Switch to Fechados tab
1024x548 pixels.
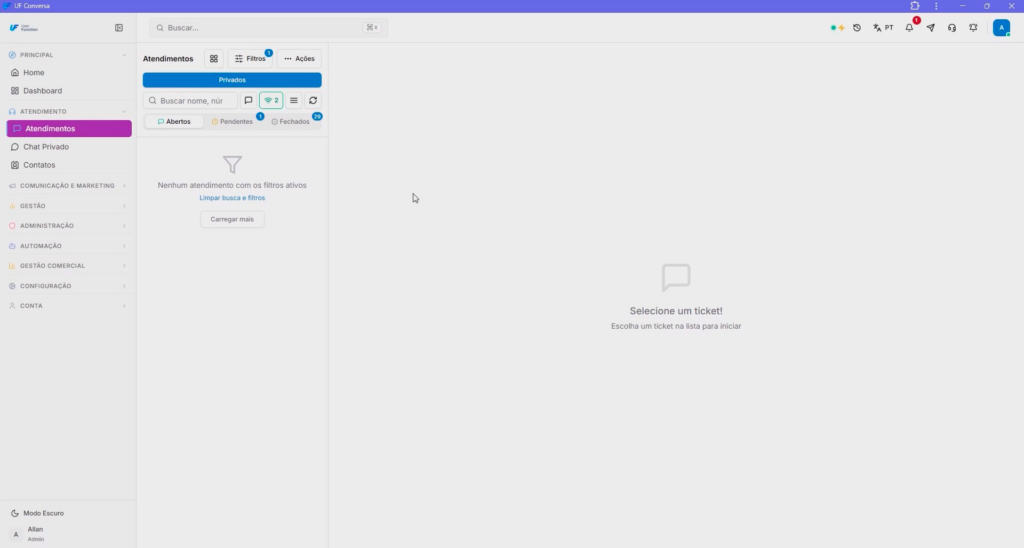tap(291, 121)
